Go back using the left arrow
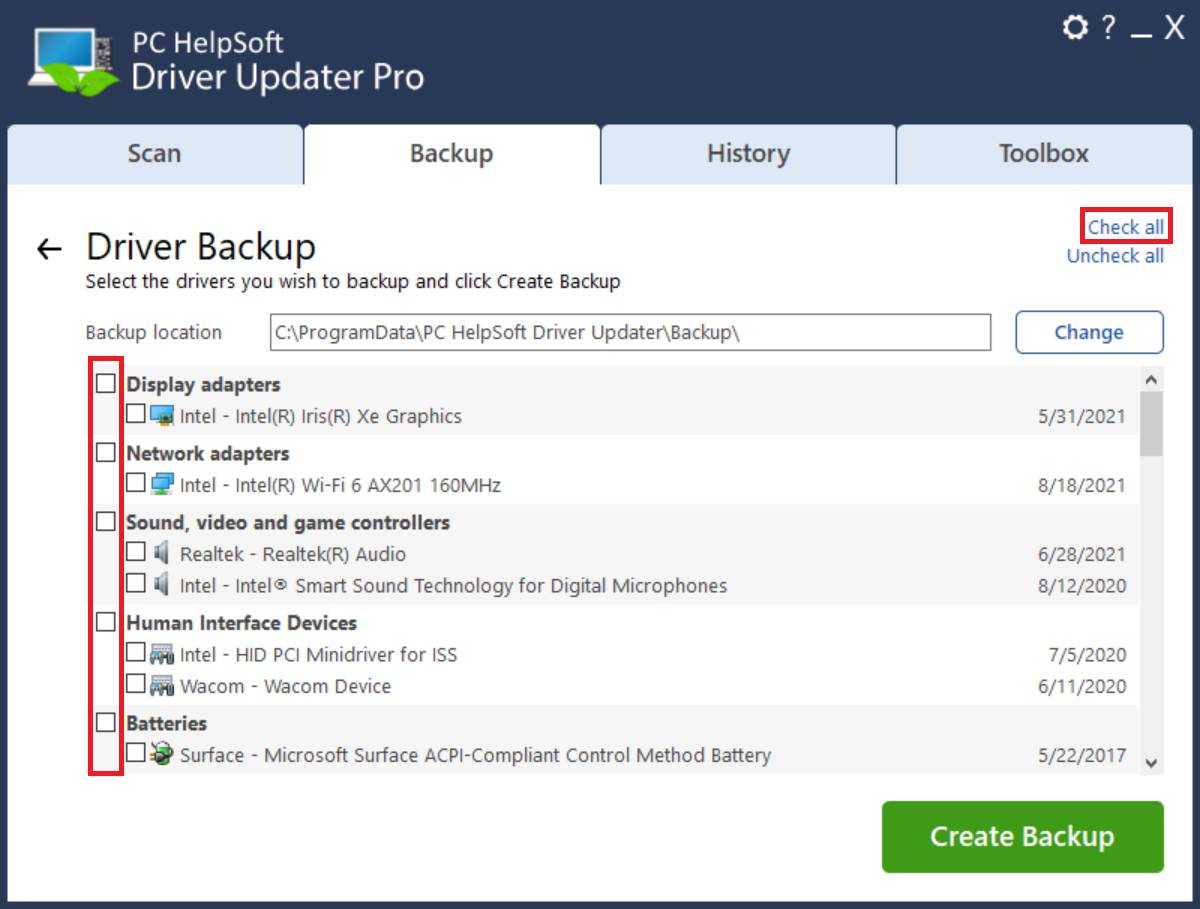This screenshot has height=909, width=1200. pos(49,249)
